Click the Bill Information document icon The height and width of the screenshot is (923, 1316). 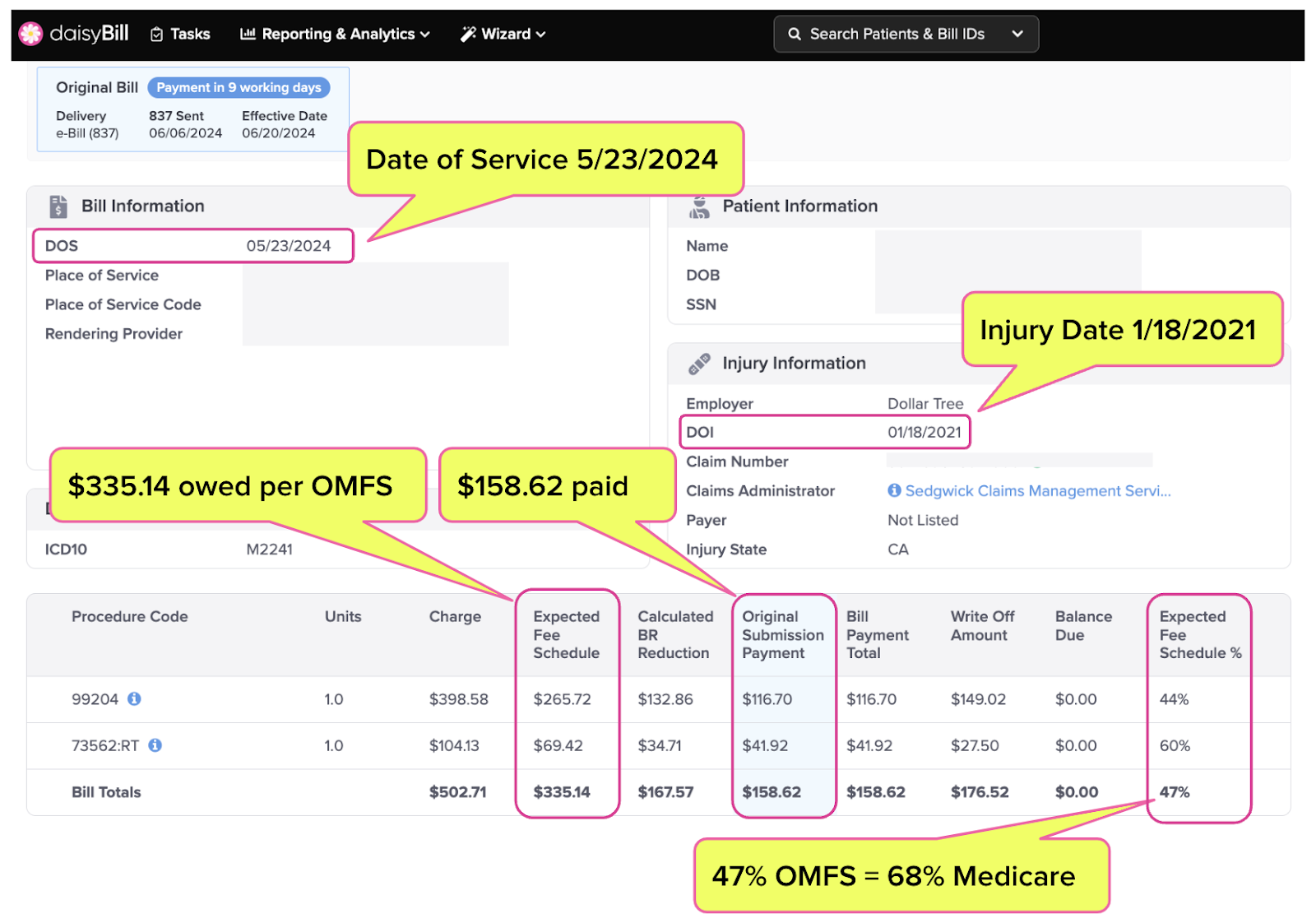tap(58, 206)
